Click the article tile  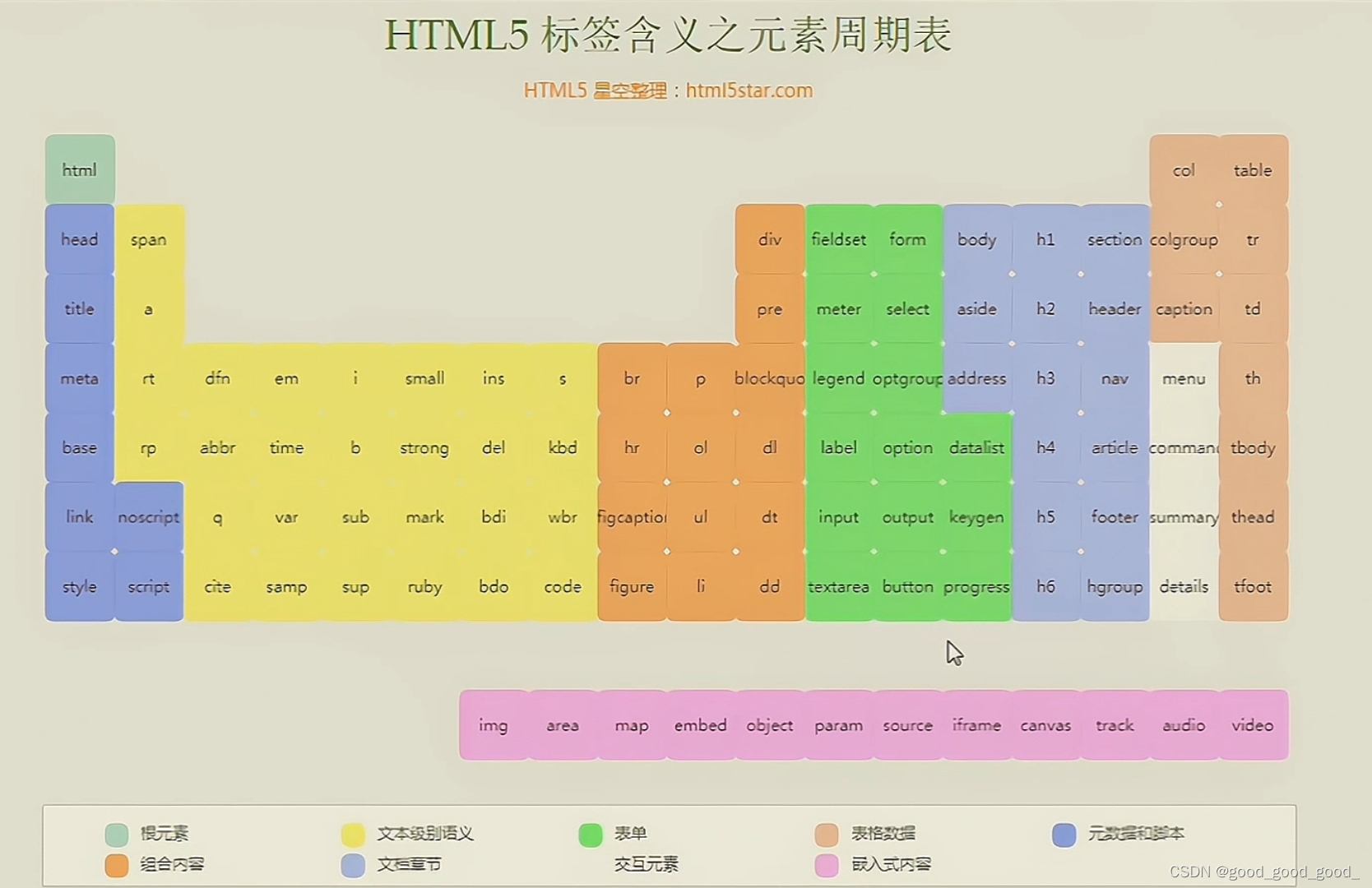(x=1115, y=447)
